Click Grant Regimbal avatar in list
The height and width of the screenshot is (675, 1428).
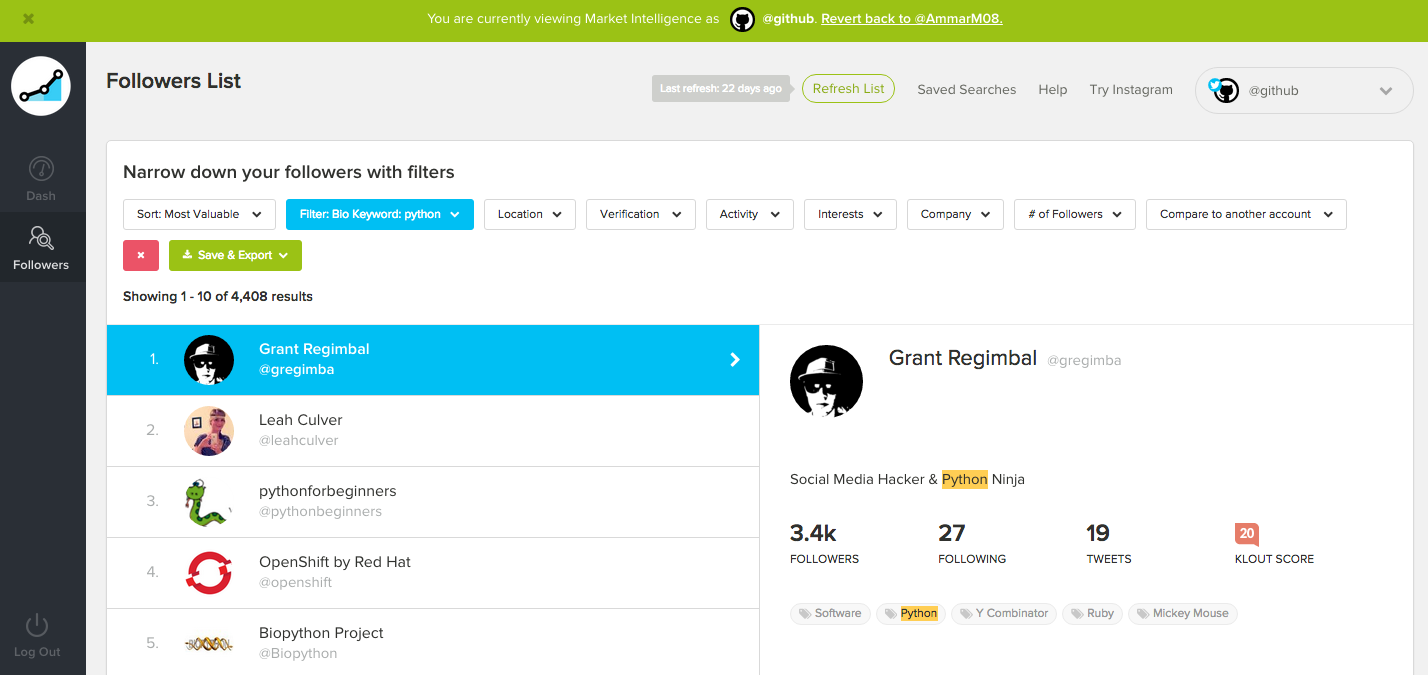pos(209,360)
